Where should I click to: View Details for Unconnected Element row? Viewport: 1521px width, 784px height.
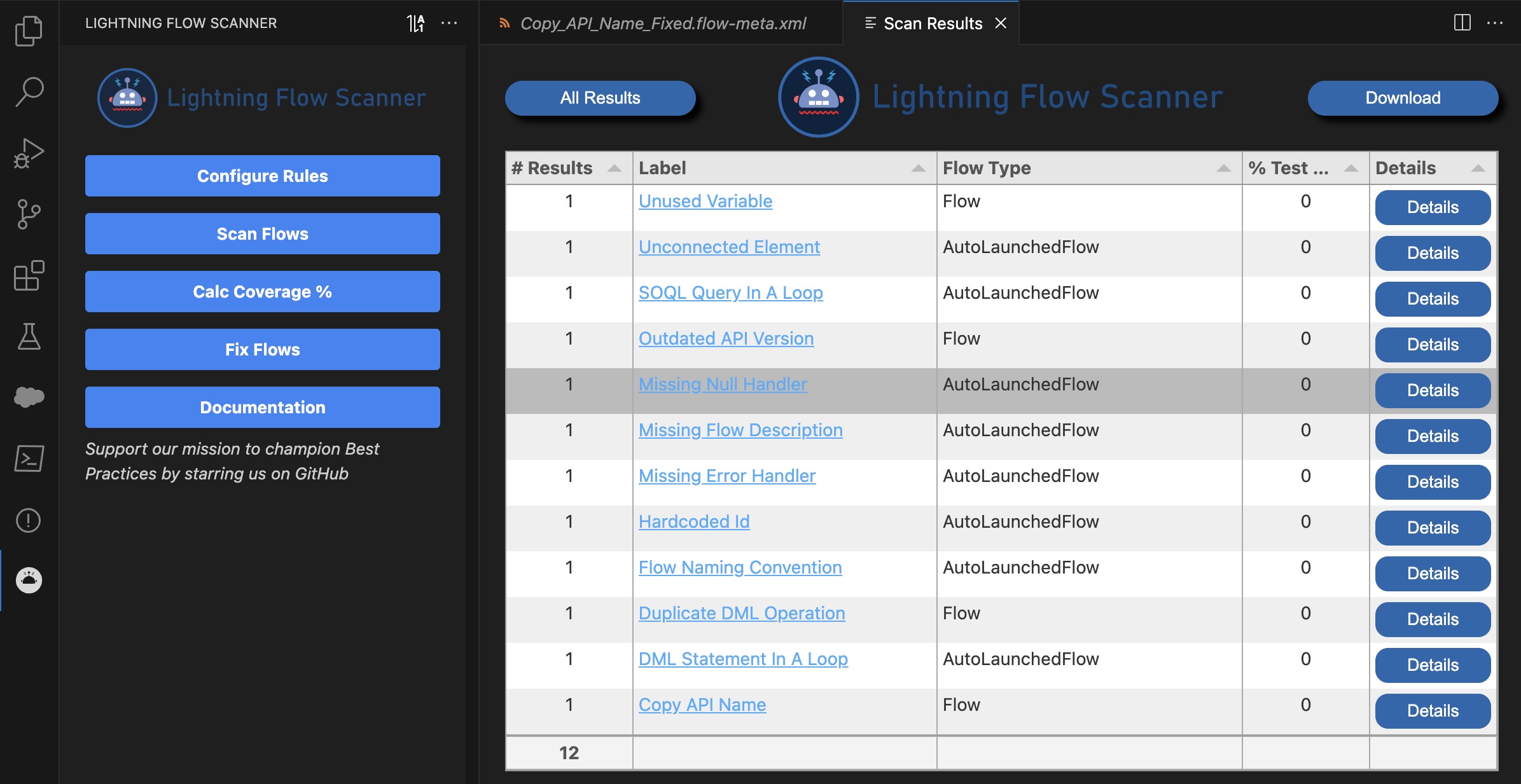pos(1433,253)
